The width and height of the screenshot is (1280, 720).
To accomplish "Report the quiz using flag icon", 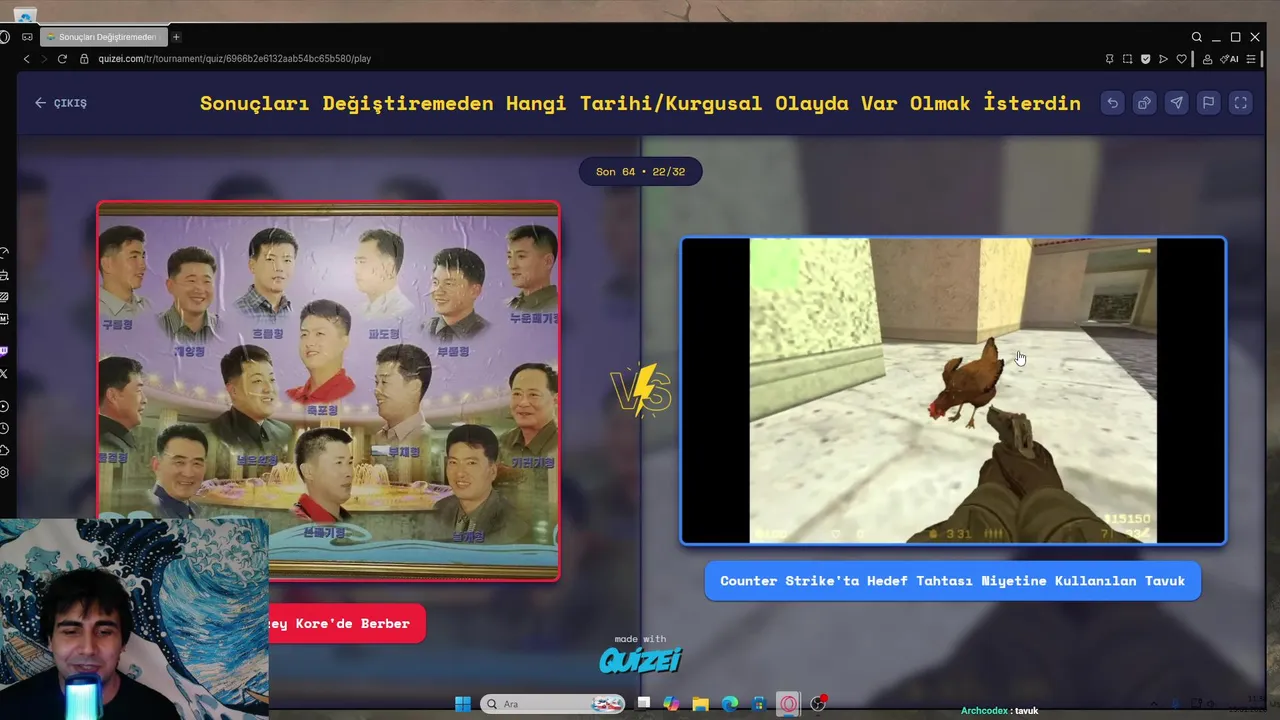I will point(1208,103).
